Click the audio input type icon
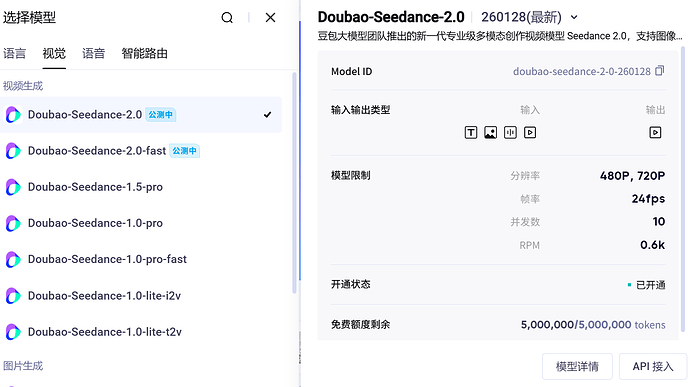This screenshot has width=690, height=387. click(x=510, y=132)
